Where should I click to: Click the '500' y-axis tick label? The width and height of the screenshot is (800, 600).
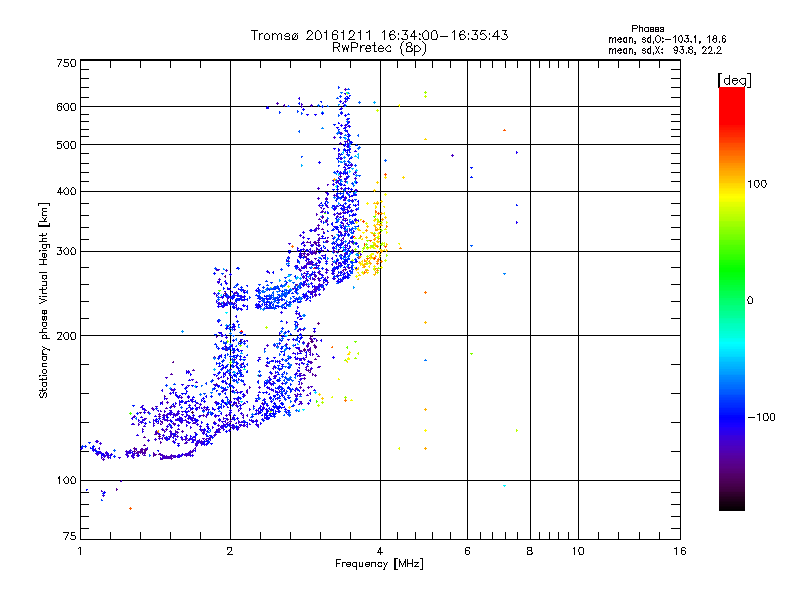coord(66,145)
